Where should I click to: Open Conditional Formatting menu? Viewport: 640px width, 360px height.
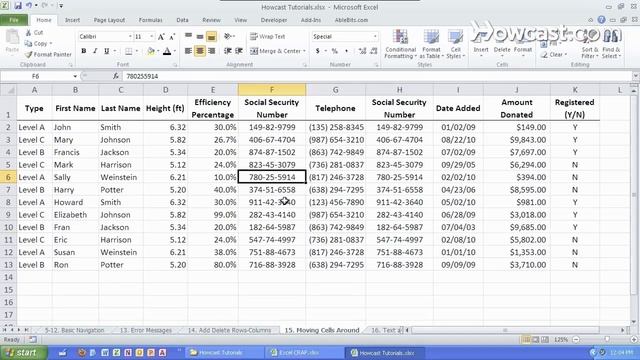tap(400, 44)
